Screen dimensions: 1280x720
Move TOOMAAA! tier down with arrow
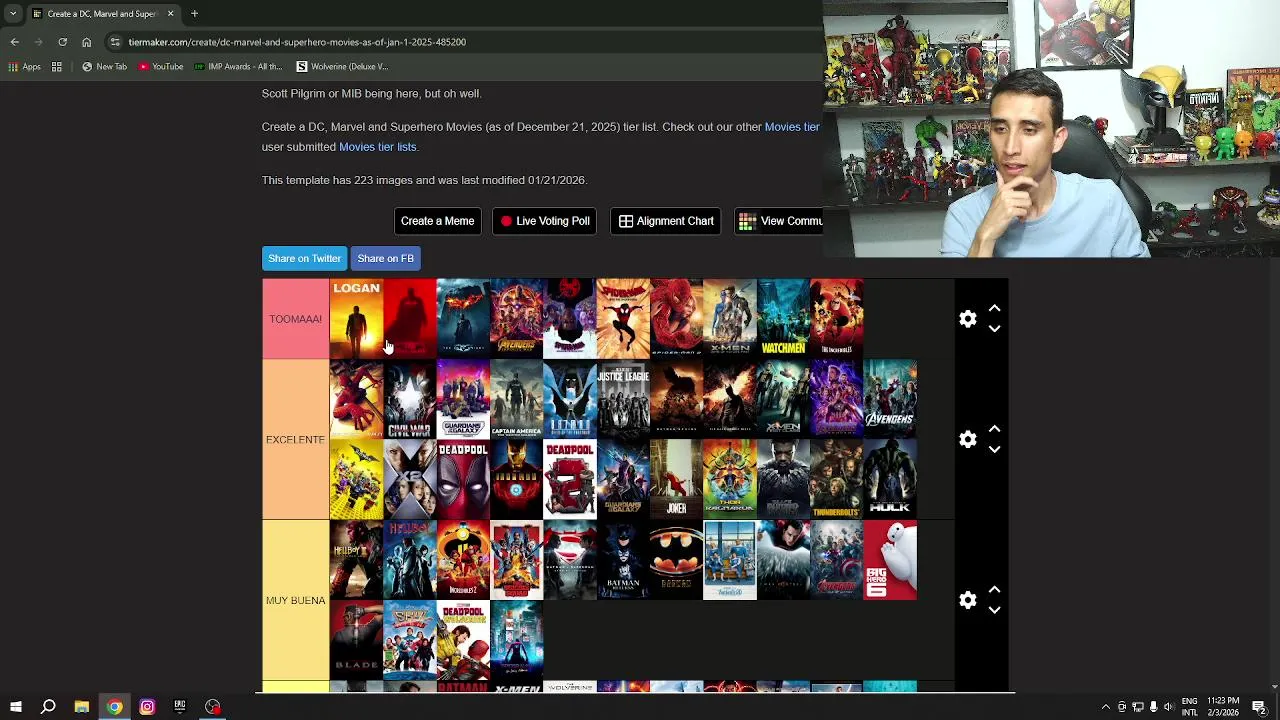click(994, 329)
